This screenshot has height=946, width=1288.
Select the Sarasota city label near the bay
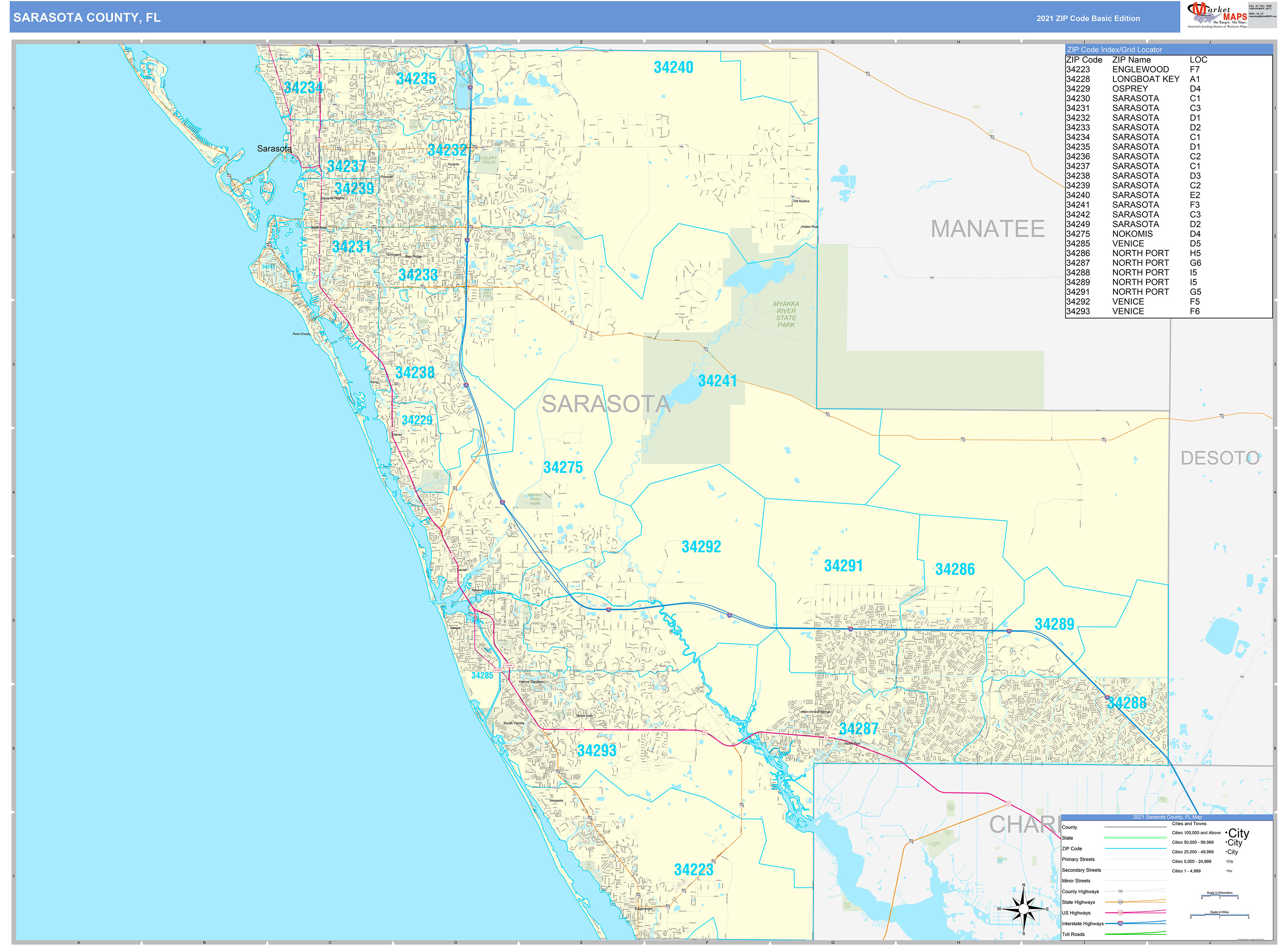click(274, 149)
